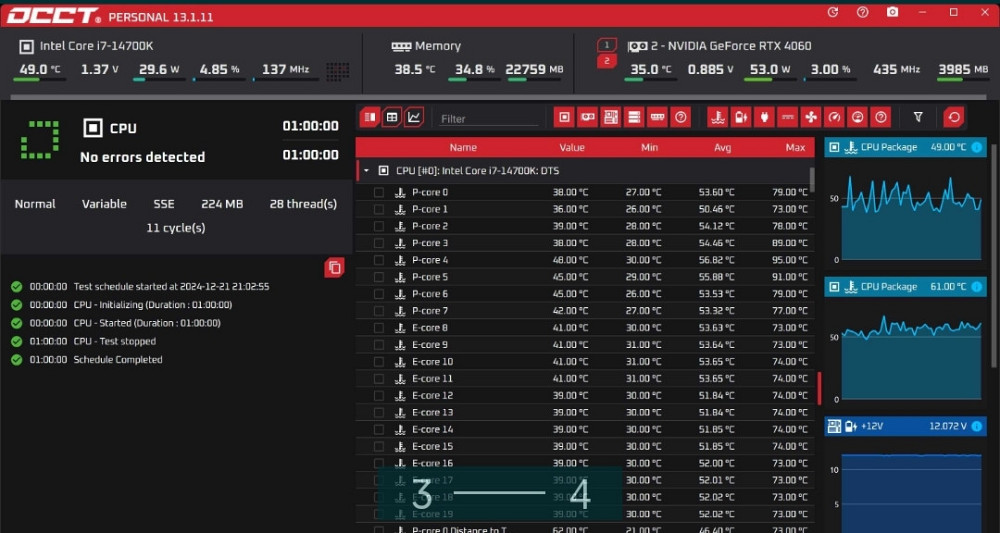Click the Filter text field
Image resolution: width=1000 pixels, height=533 pixels.
(488, 118)
